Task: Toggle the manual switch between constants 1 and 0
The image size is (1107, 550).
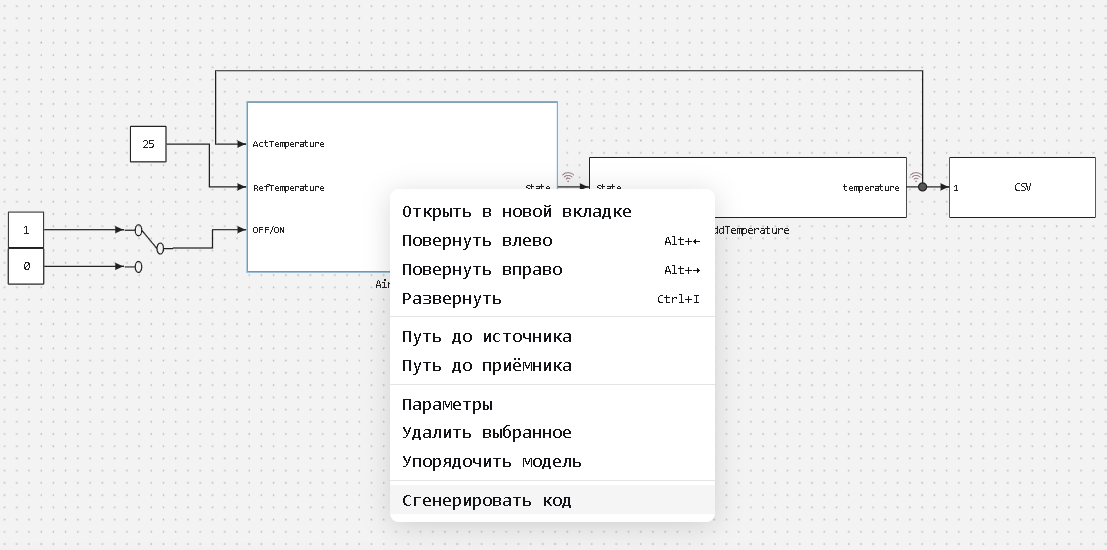Action: coord(150,239)
